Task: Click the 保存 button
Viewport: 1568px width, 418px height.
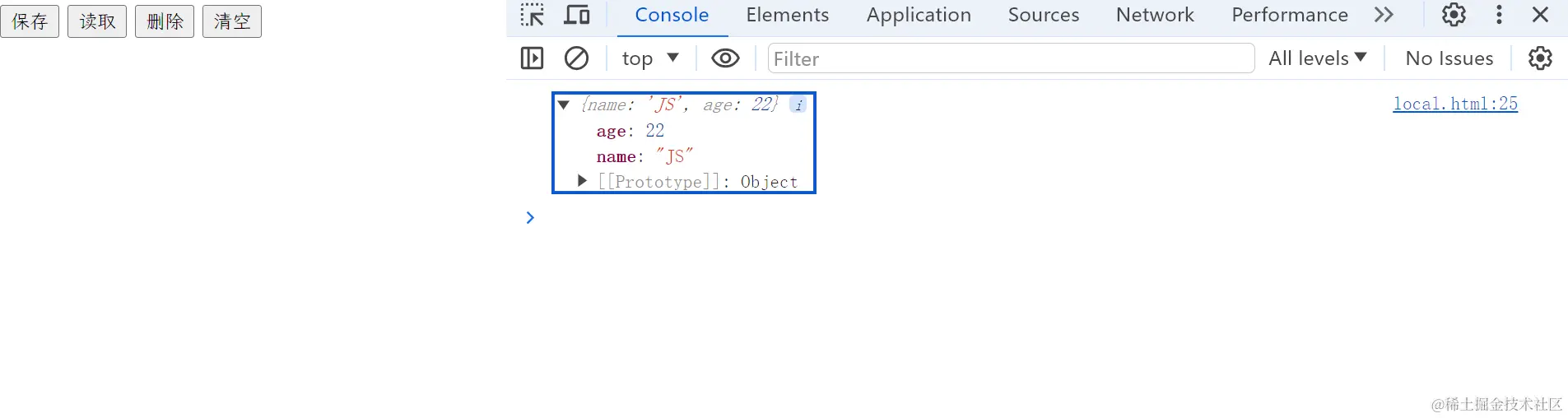Action: (x=30, y=21)
